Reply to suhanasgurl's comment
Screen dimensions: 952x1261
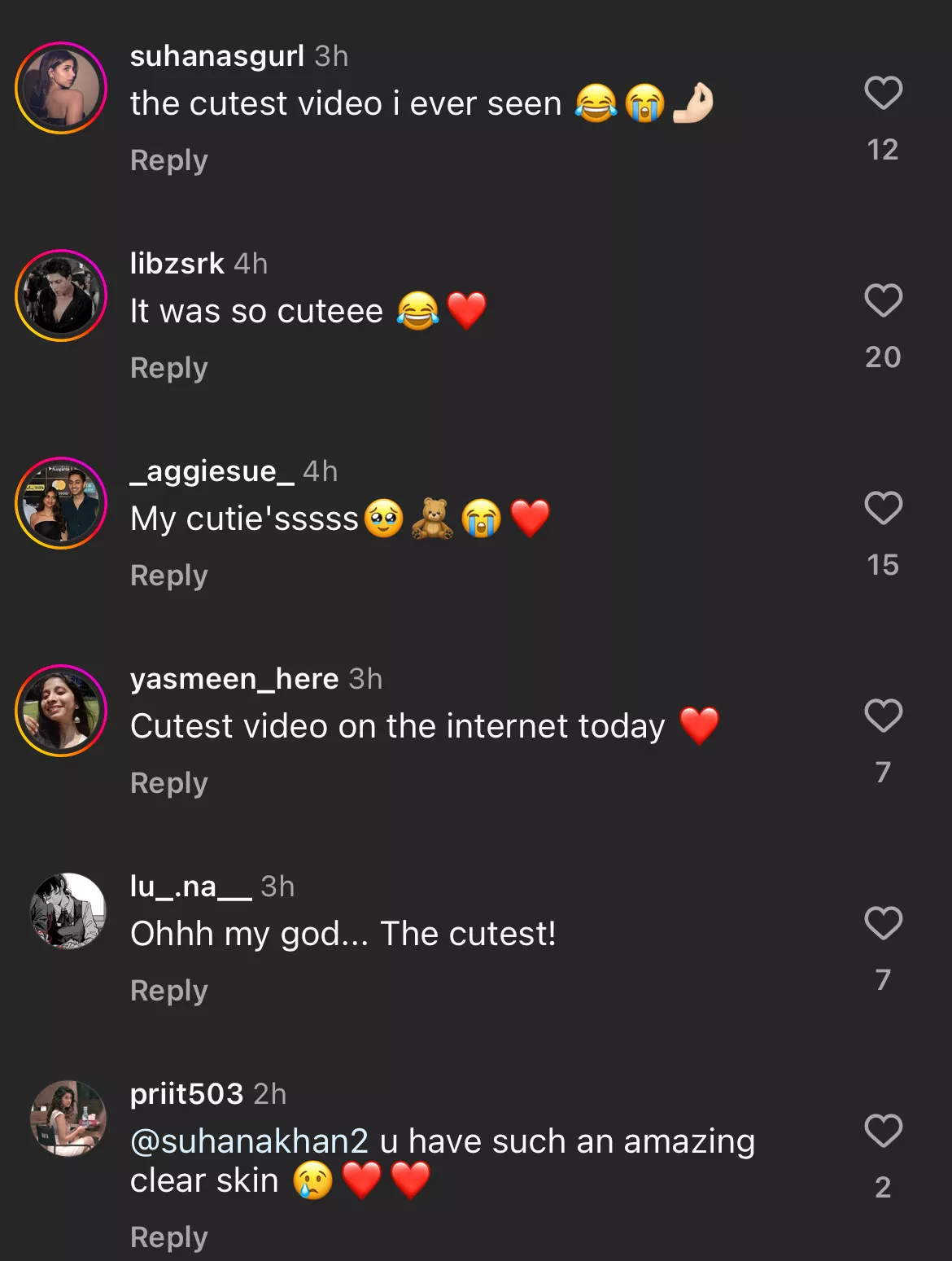click(x=169, y=160)
